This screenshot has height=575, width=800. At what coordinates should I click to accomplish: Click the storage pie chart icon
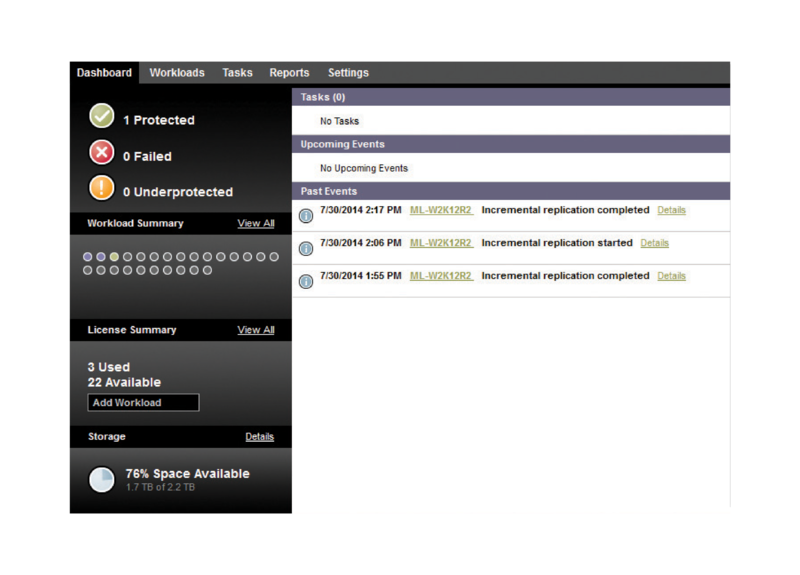pyautogui.click(x=102, y=480)
